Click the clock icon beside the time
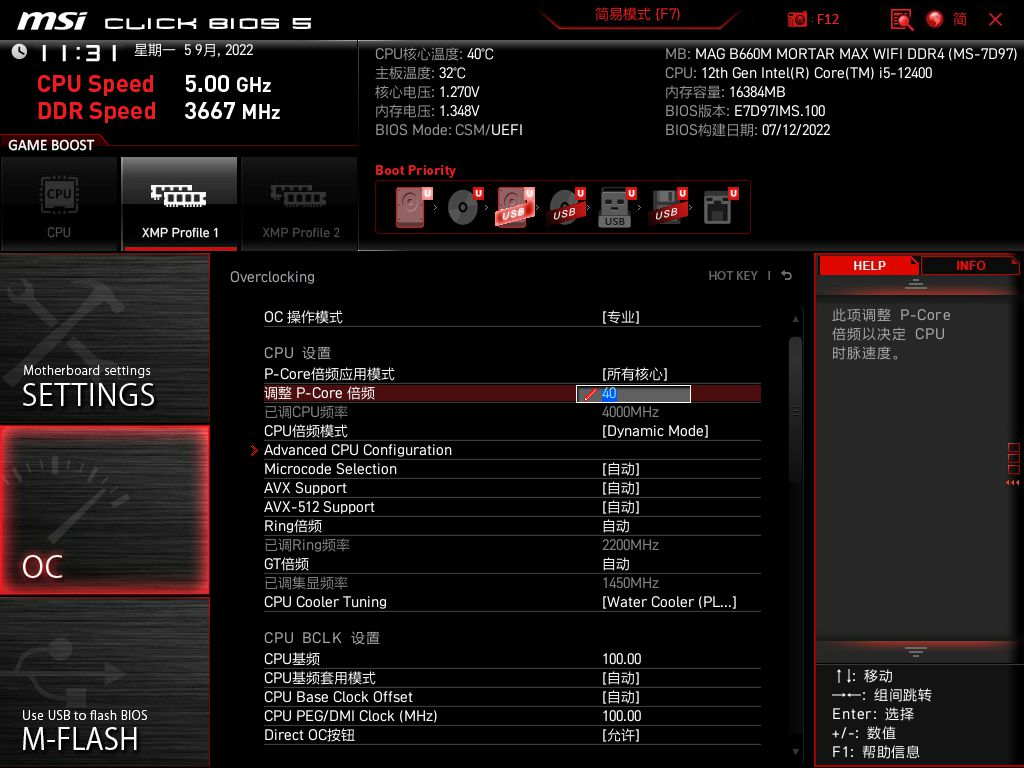Image resolution: width=1024 pixels, height=768 pixels. [x=20, y=51]
